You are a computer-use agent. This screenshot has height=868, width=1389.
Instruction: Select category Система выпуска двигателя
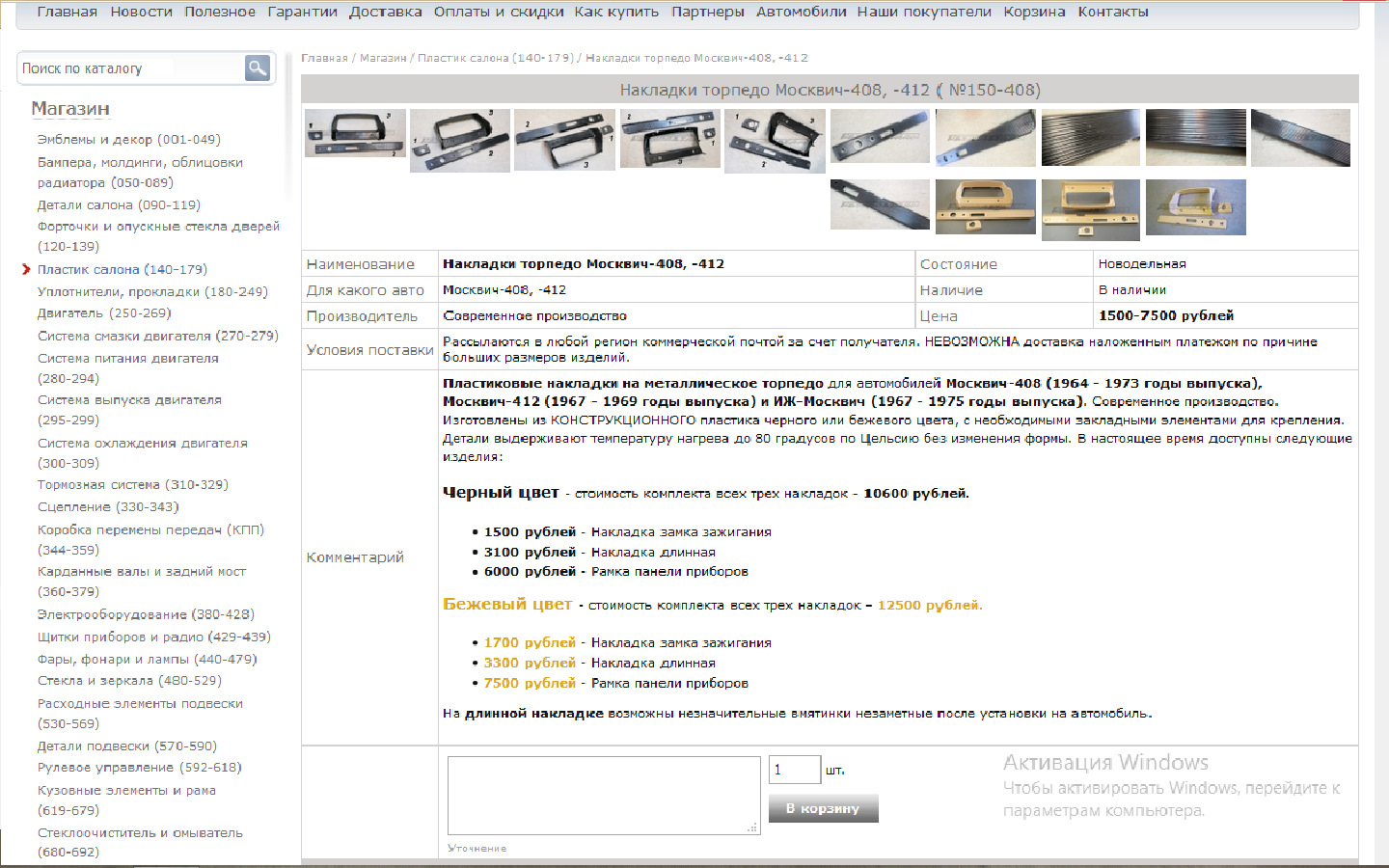[x=129, y=410]
